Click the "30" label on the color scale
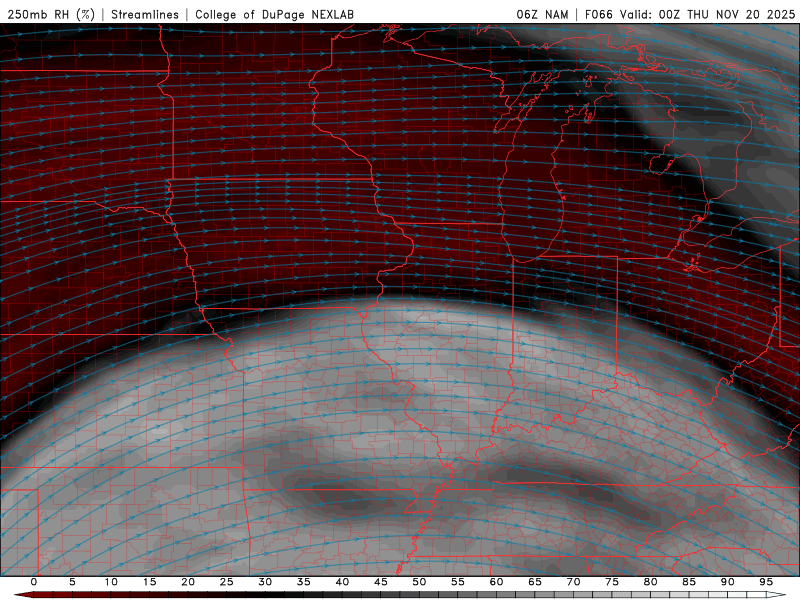Screen dimensions: 800x600 point(265,582)
